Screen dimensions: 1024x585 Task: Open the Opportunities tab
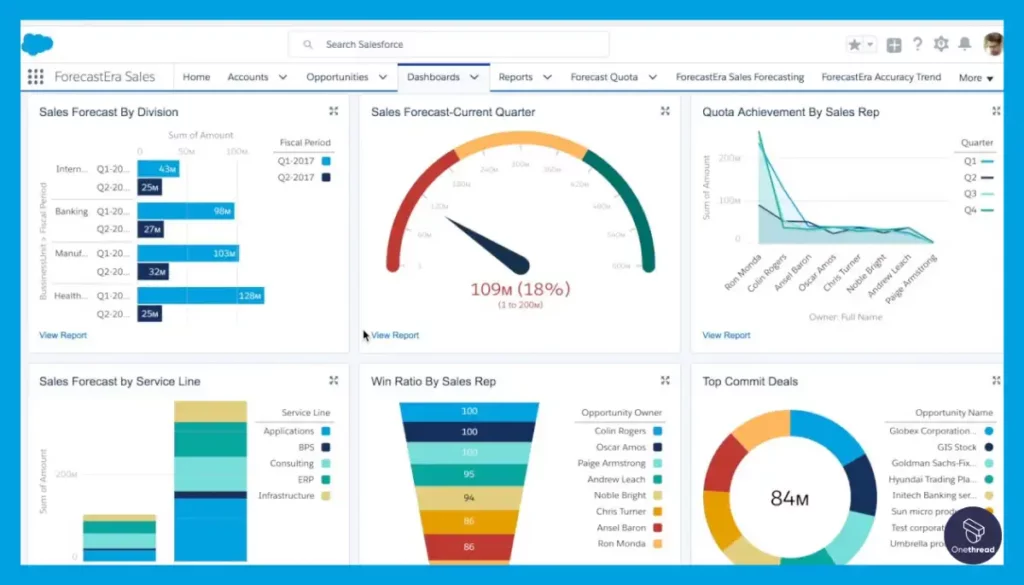click(x=337, y=77)
